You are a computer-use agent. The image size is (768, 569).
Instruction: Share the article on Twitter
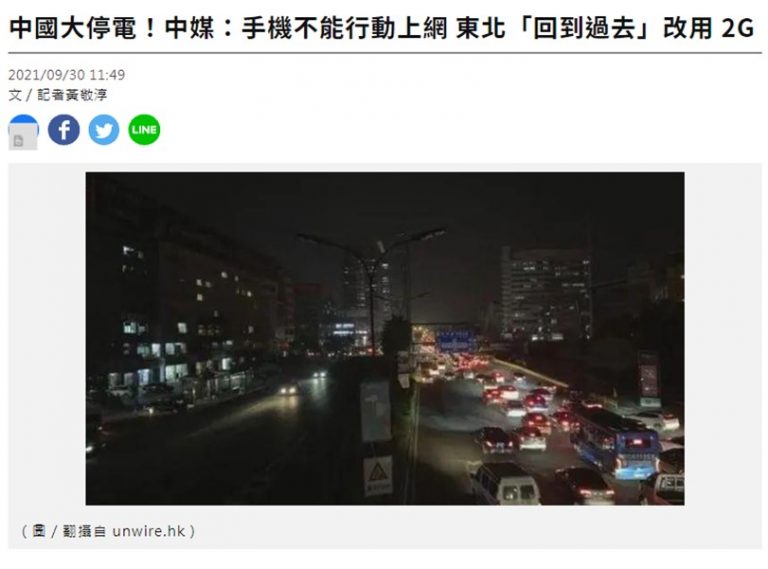pos(104,130)
